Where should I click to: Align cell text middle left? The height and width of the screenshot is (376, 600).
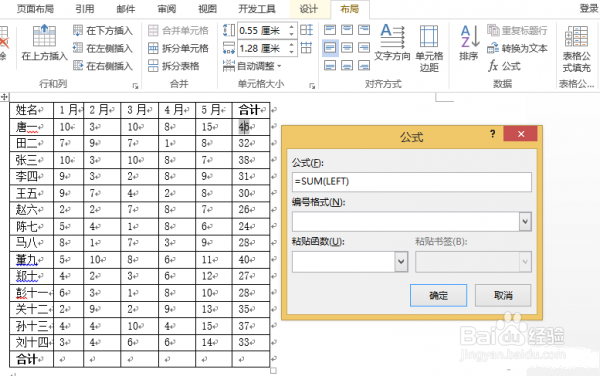330,48
